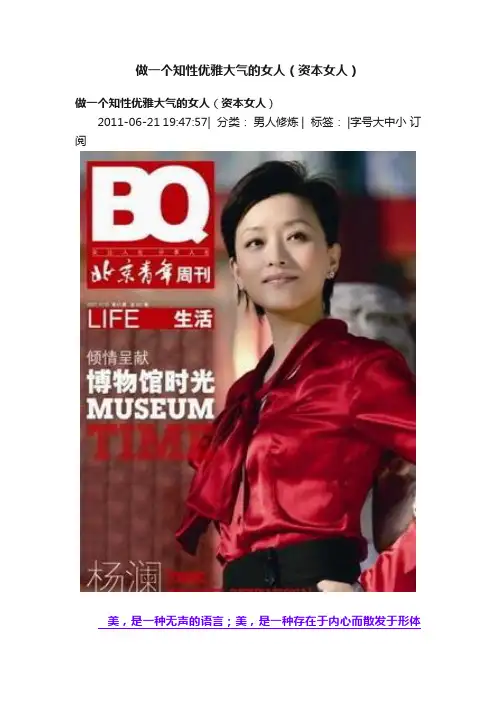
Task: Click the LIFE text on cover
Action: click(x=113, y=319)
